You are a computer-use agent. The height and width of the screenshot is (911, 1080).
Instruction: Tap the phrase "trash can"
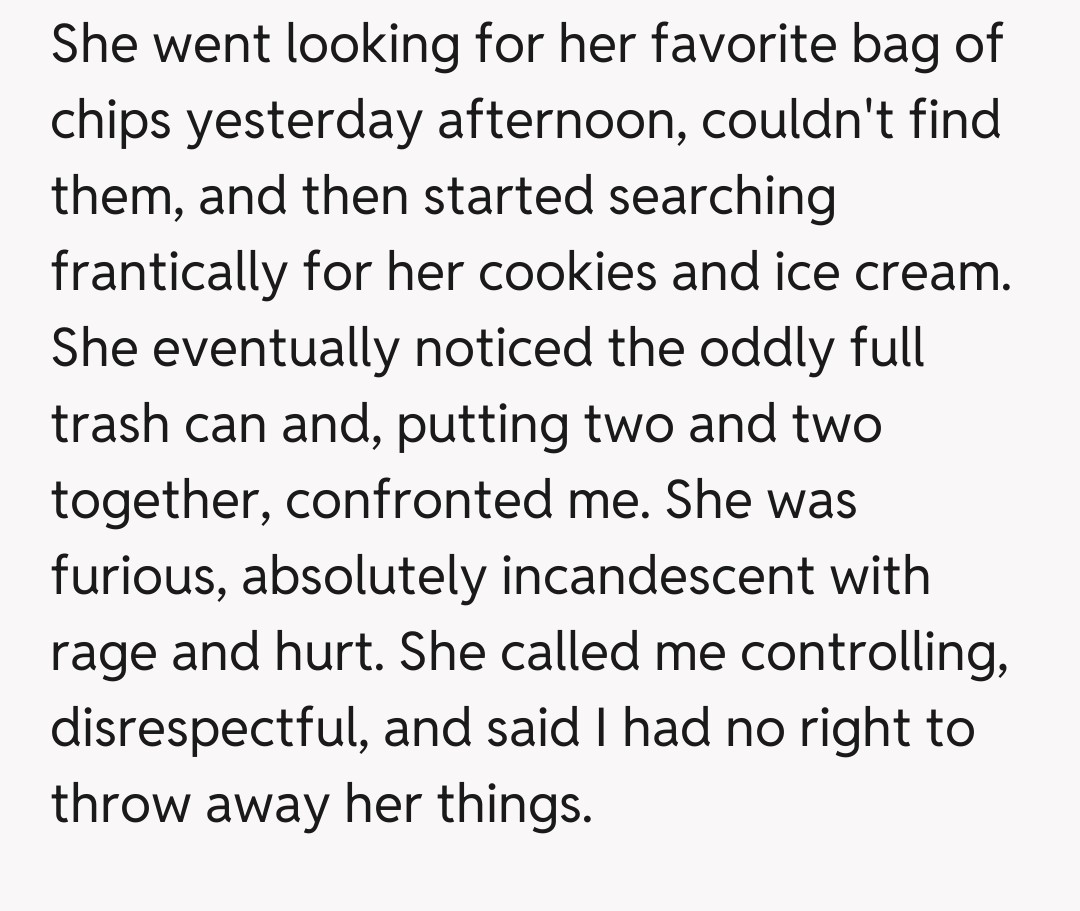coord(158,425)
